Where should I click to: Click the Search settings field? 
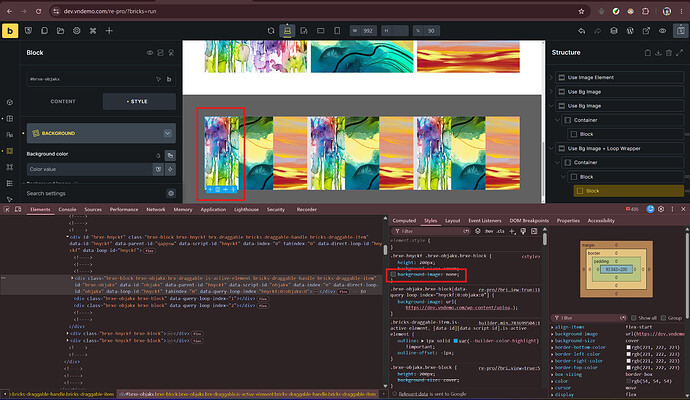click(95, 194)
